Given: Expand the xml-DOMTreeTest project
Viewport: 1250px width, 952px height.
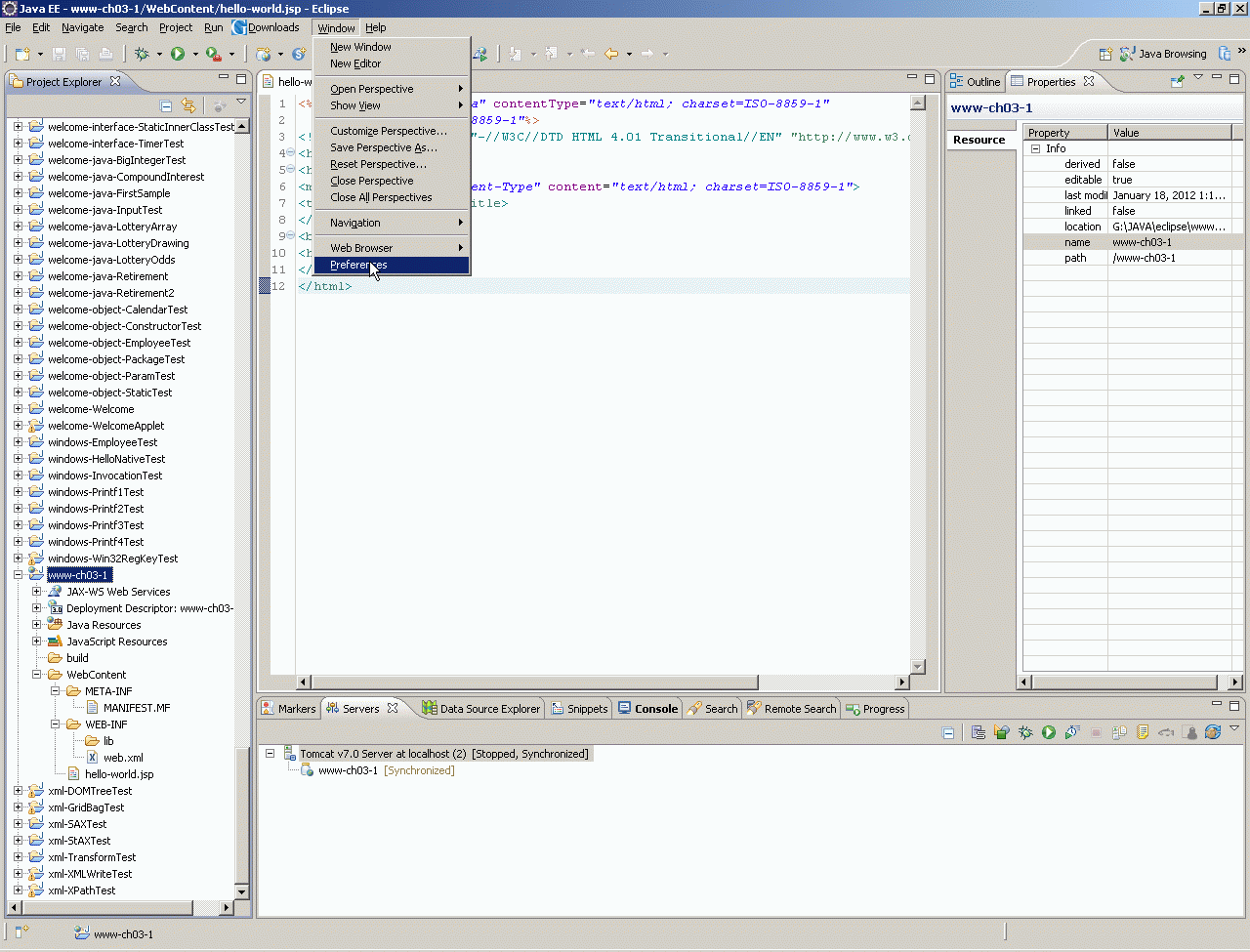Looking at the screenshot, I should pyautogui.click(x=18, y=791).
